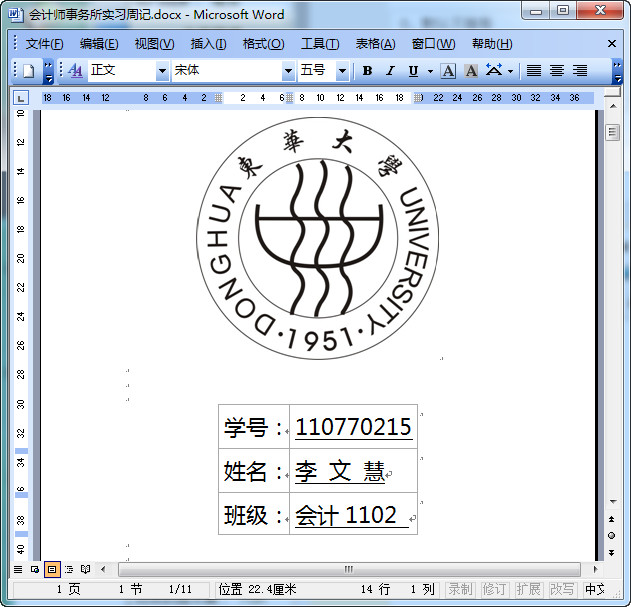Screen dimensions: 631x607
Task: Switch to Web Layout view
Action: [35, 569]
